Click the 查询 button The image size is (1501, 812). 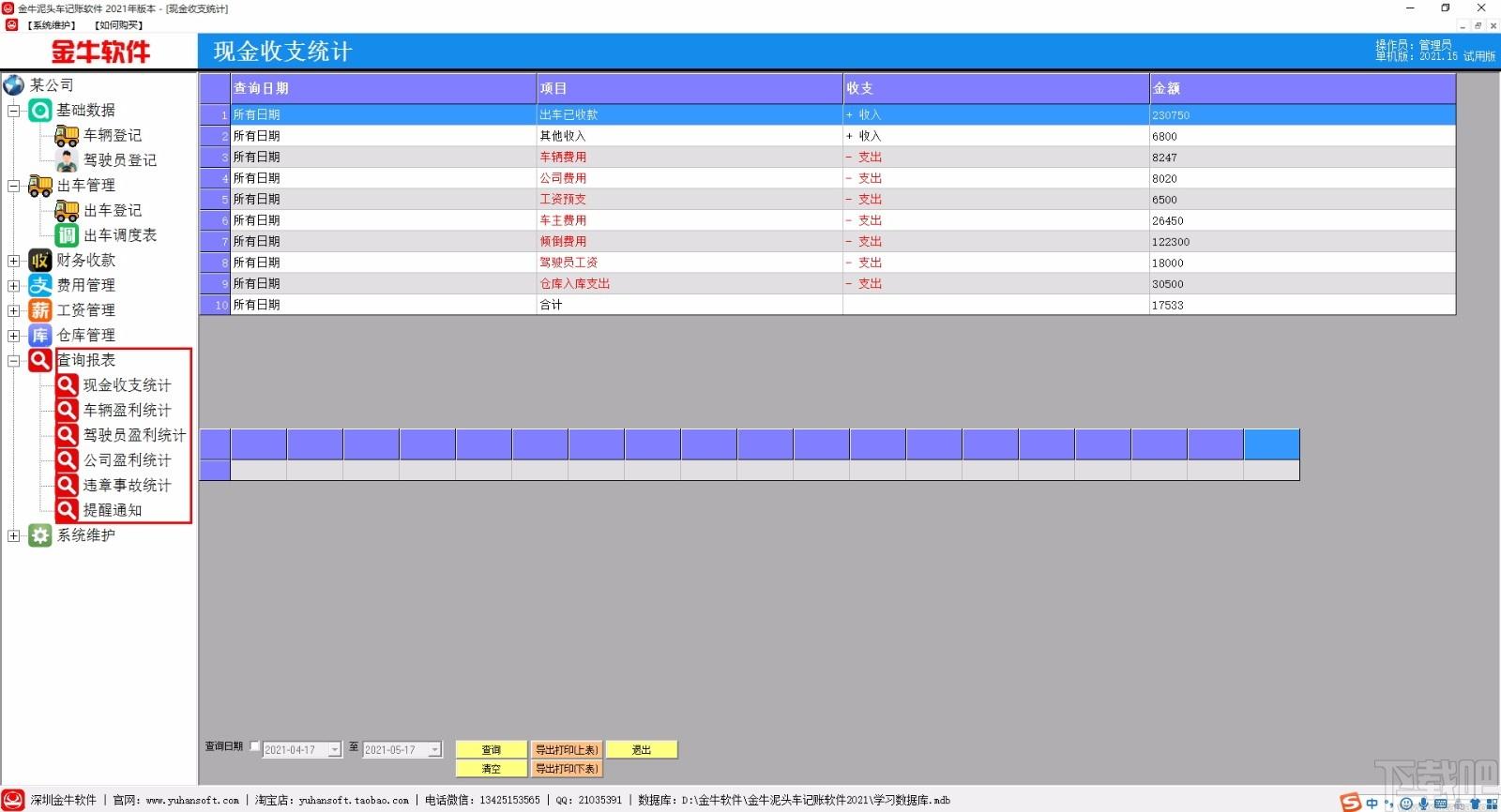pos(492,750)
